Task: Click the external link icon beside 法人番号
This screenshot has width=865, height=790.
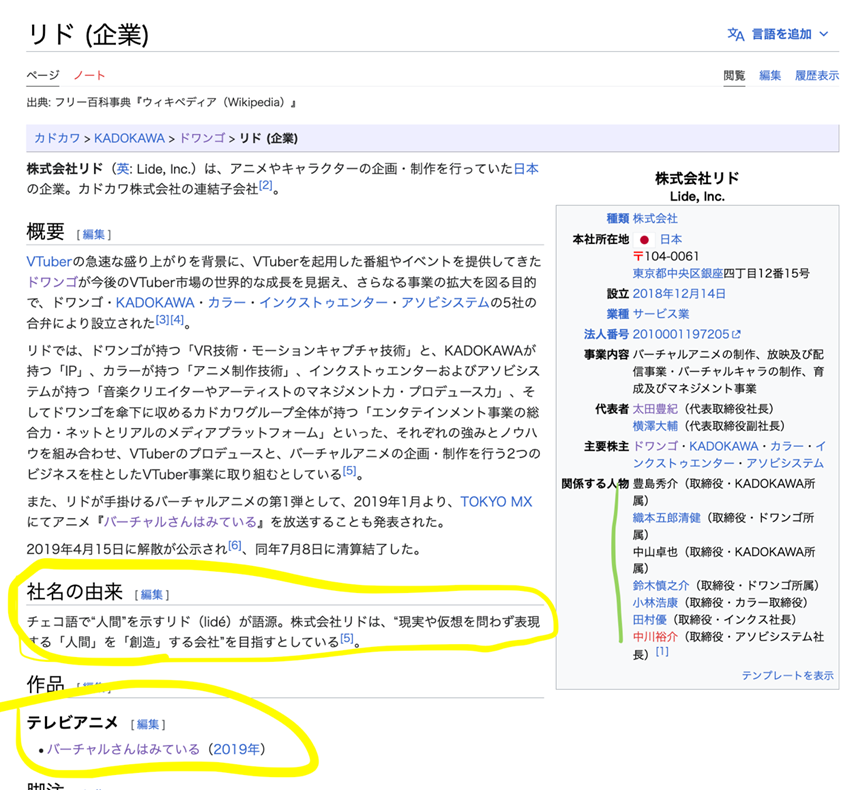Action: (x=736, y=334)
